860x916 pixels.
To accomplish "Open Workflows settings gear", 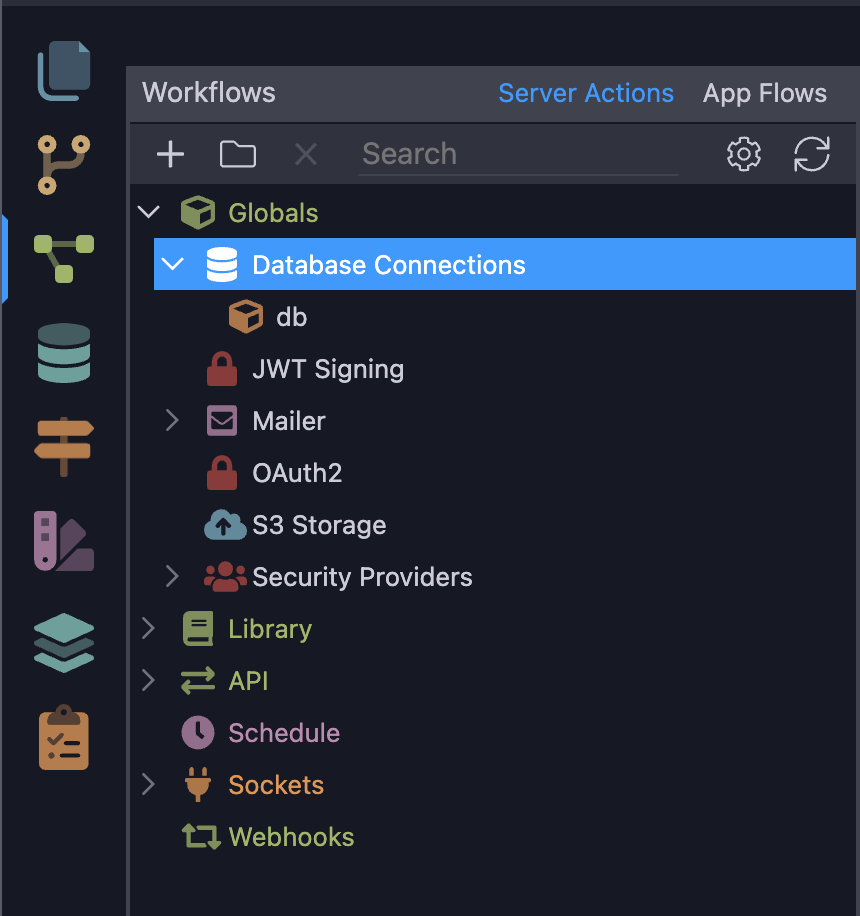I will pos(744,154).
